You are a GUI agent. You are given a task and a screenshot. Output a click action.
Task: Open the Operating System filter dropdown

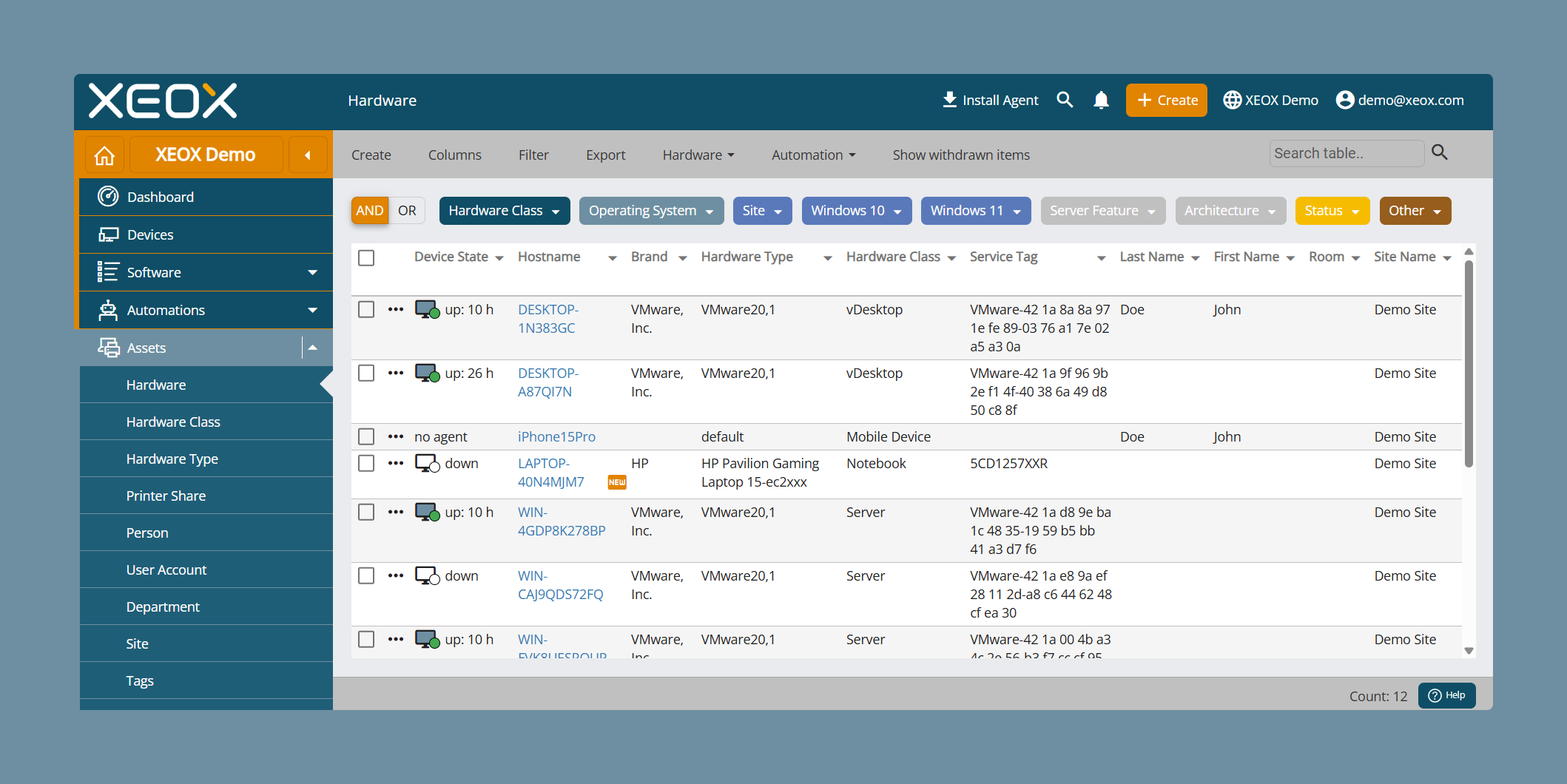point(651,211)
